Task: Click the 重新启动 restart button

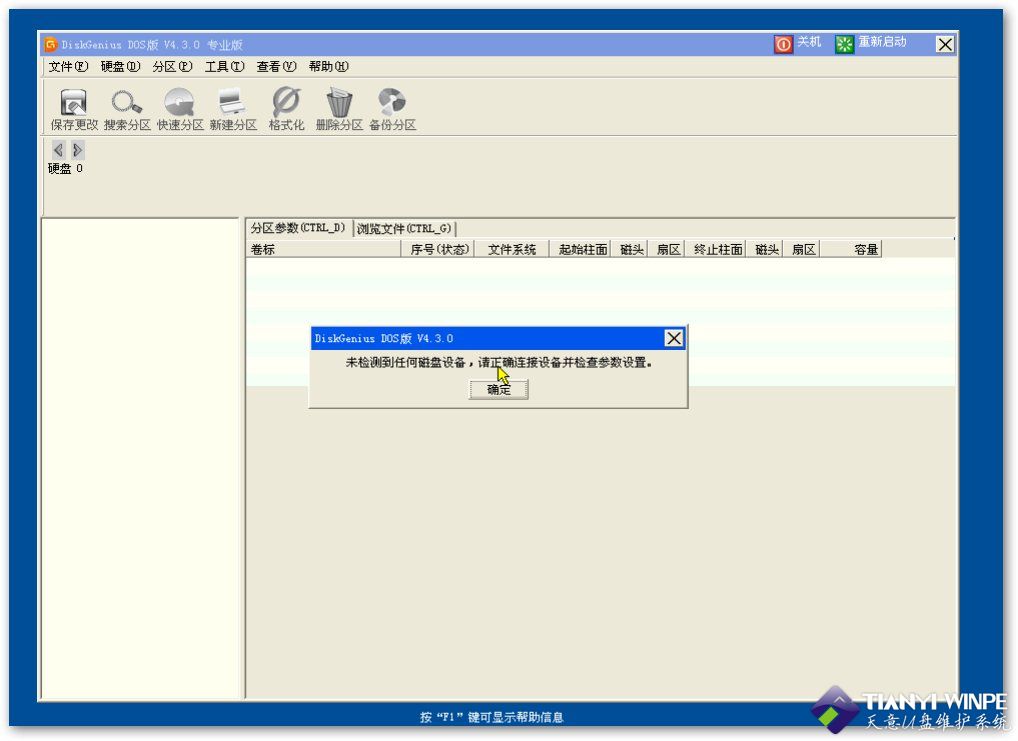Action: pyautogui.click(x=871, y=43)
